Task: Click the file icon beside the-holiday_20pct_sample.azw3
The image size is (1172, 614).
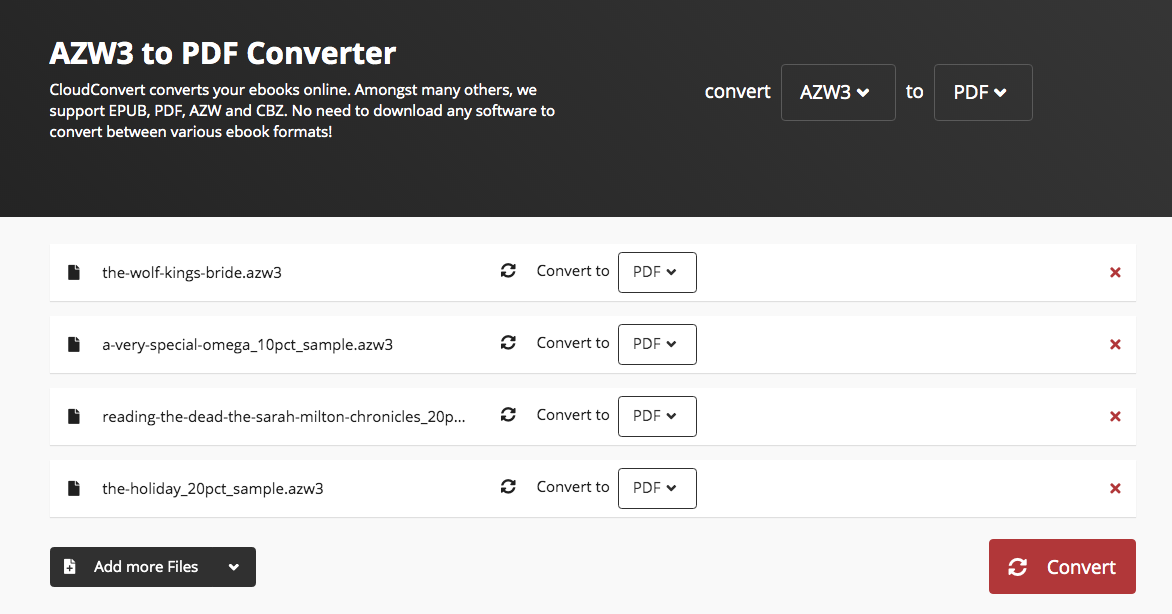Action: (x=73, y=487)
